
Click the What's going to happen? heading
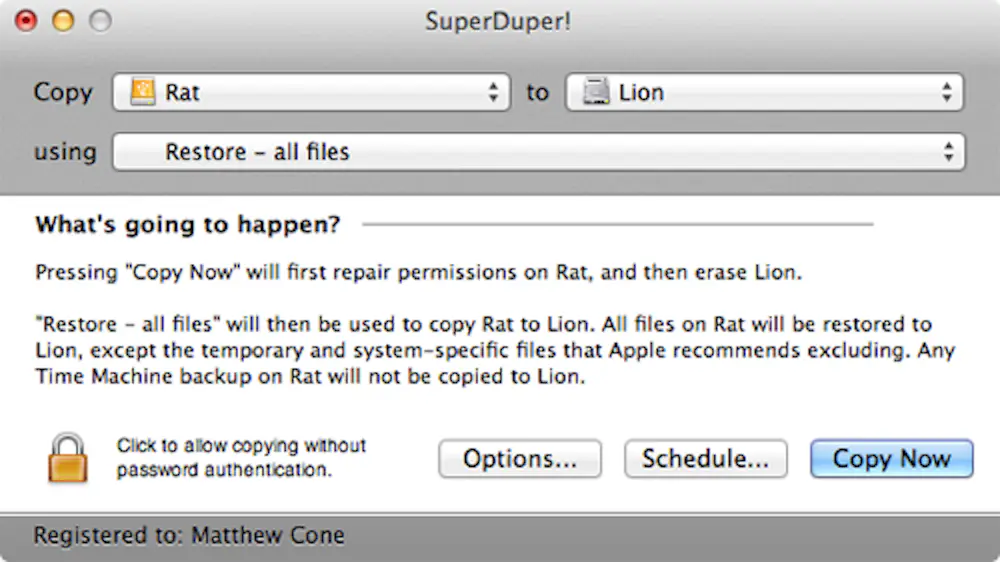(188, 225)
